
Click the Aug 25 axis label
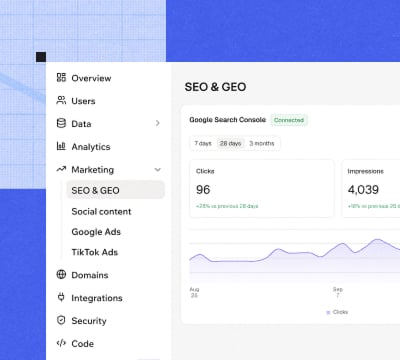pyautogui.click(x=194, y=292)
